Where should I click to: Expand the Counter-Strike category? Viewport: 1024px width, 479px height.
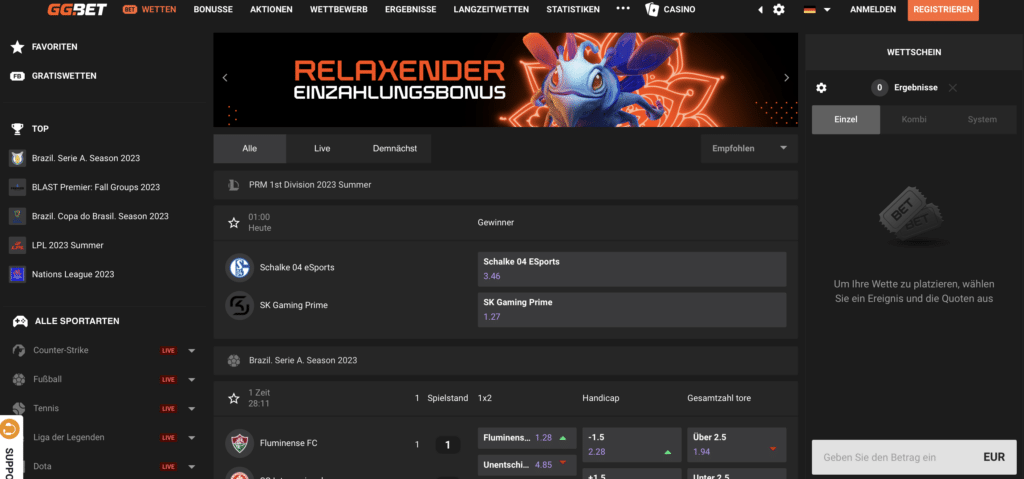click(191, 351)
